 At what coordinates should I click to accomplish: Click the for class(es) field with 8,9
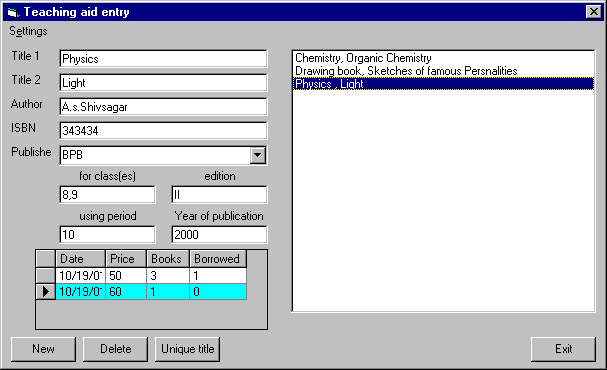(107, 195)
